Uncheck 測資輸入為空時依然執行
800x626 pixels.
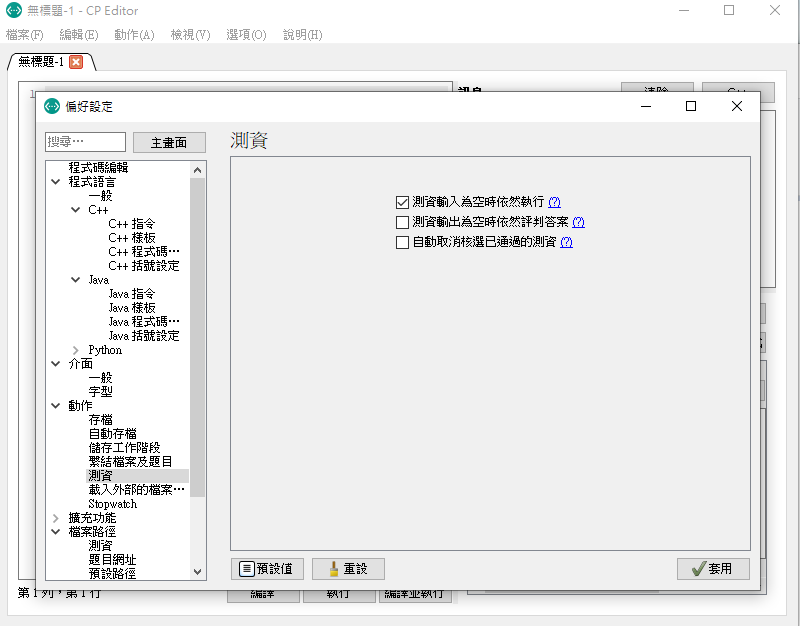tap(403, 202)
